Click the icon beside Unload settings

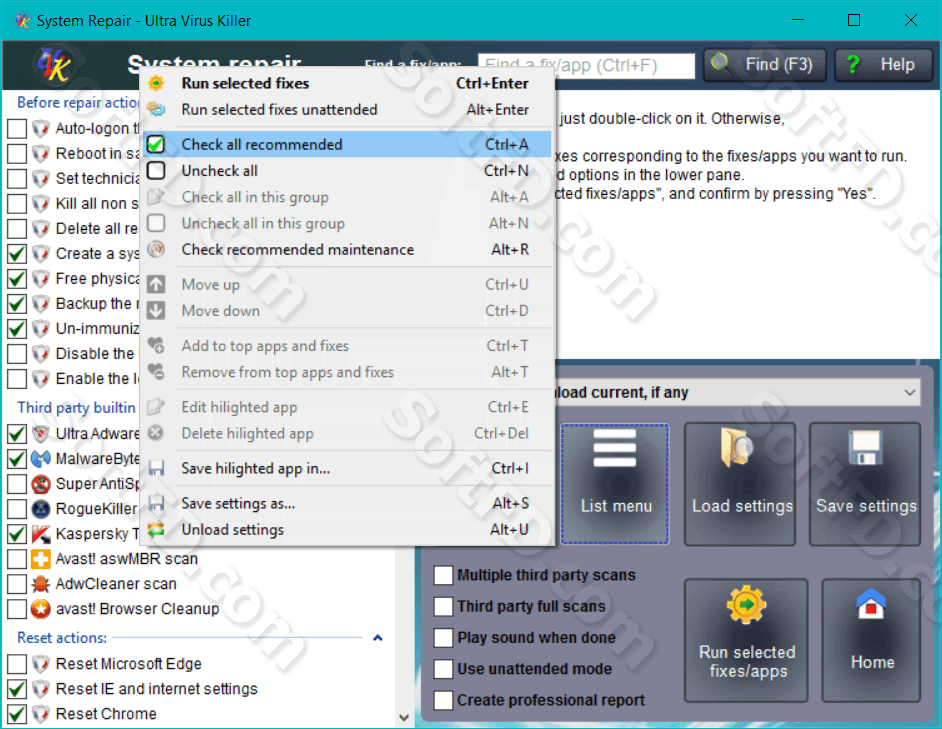click(156, 529)
